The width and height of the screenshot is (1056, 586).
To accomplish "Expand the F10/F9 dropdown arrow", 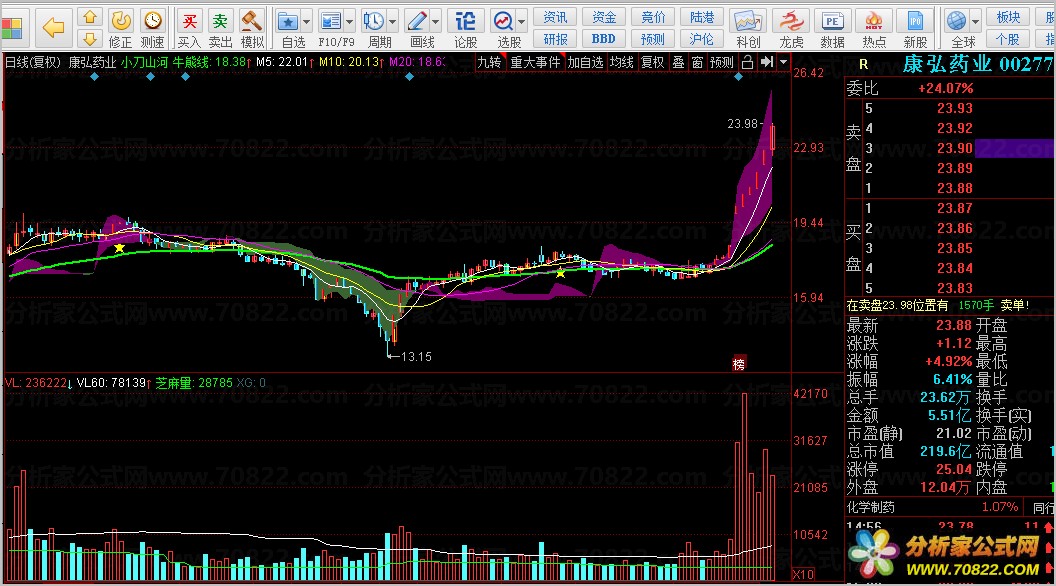I will [350, 22].
